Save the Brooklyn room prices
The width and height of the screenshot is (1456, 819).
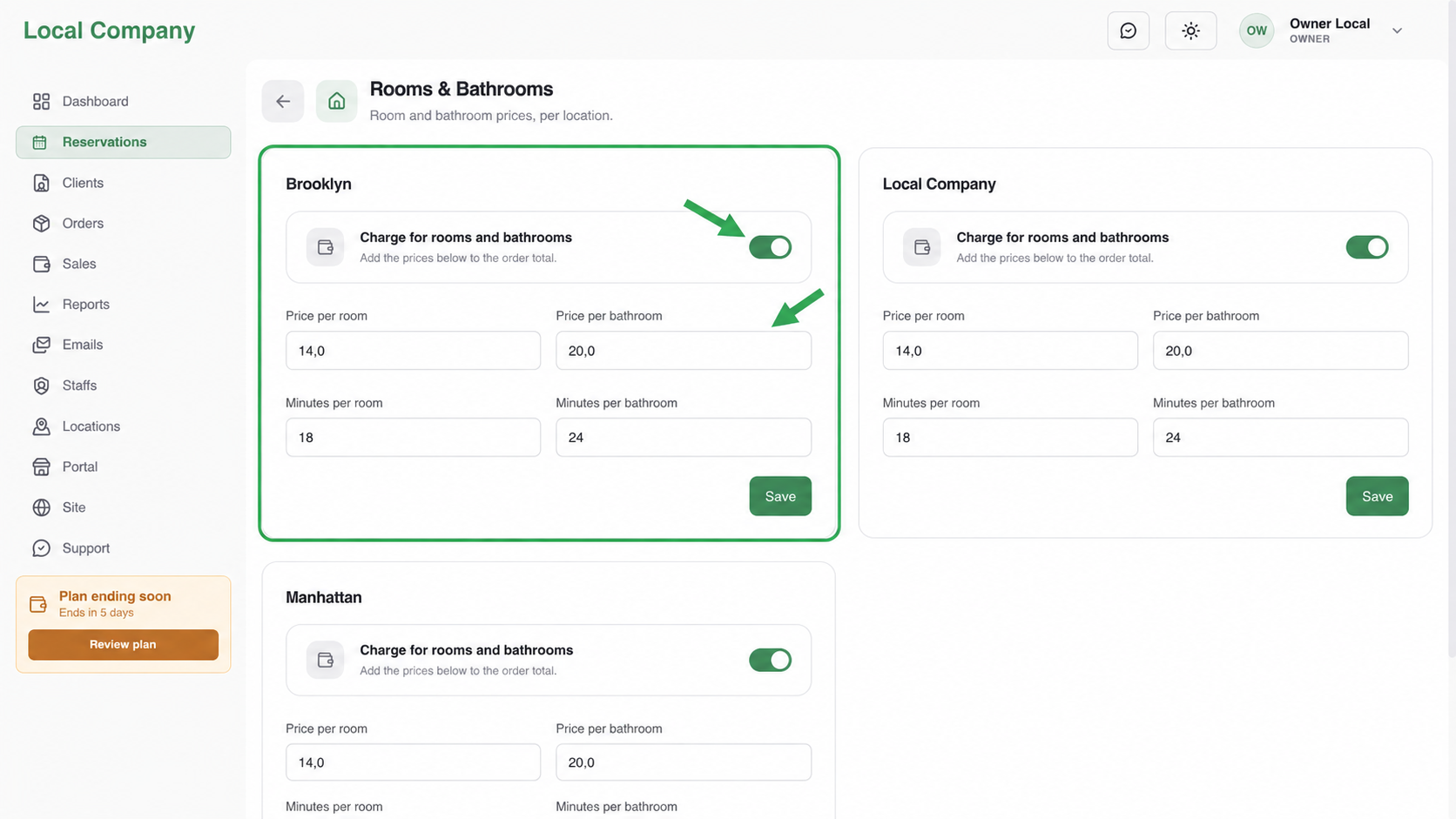click(x=780, y=496)
